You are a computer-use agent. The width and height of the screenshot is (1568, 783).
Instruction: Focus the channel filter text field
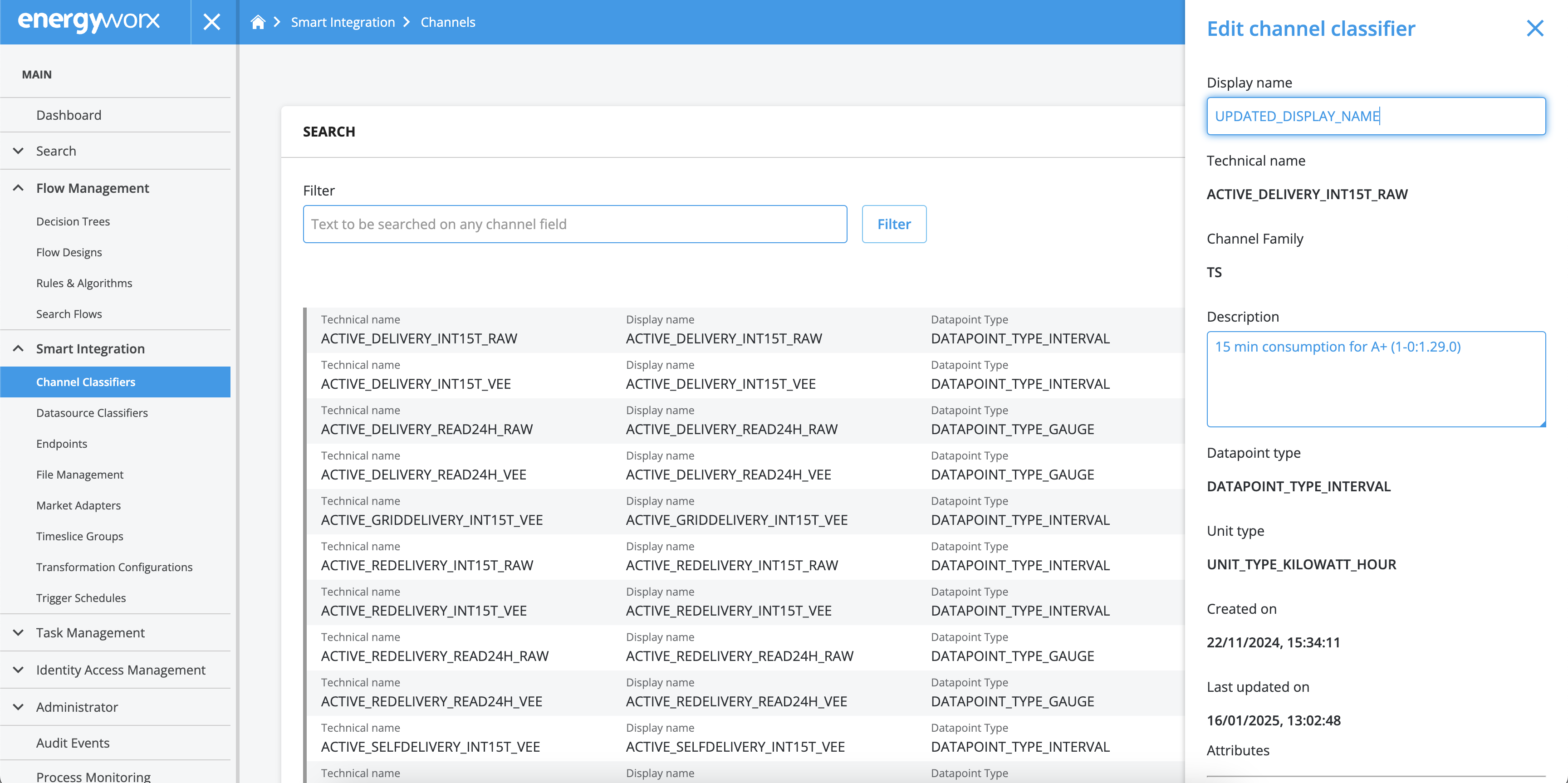[574, 225]
